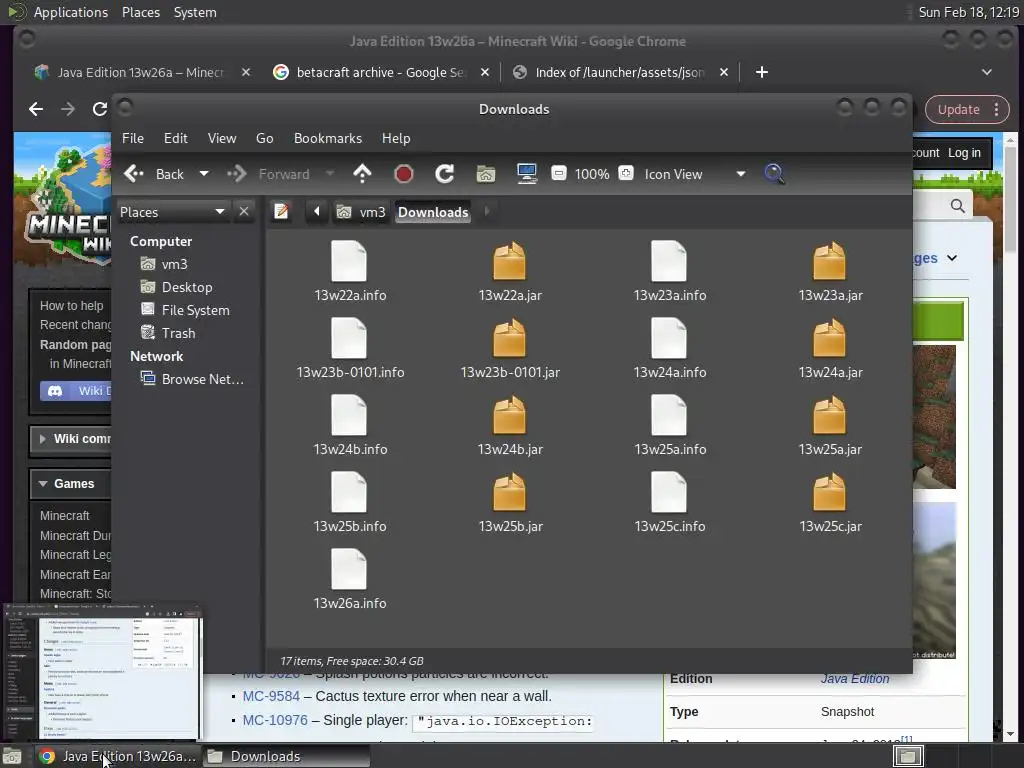Click Log in on the wiki page
This screenshot has width=1024, height=768.
click(x=964, y=153)
